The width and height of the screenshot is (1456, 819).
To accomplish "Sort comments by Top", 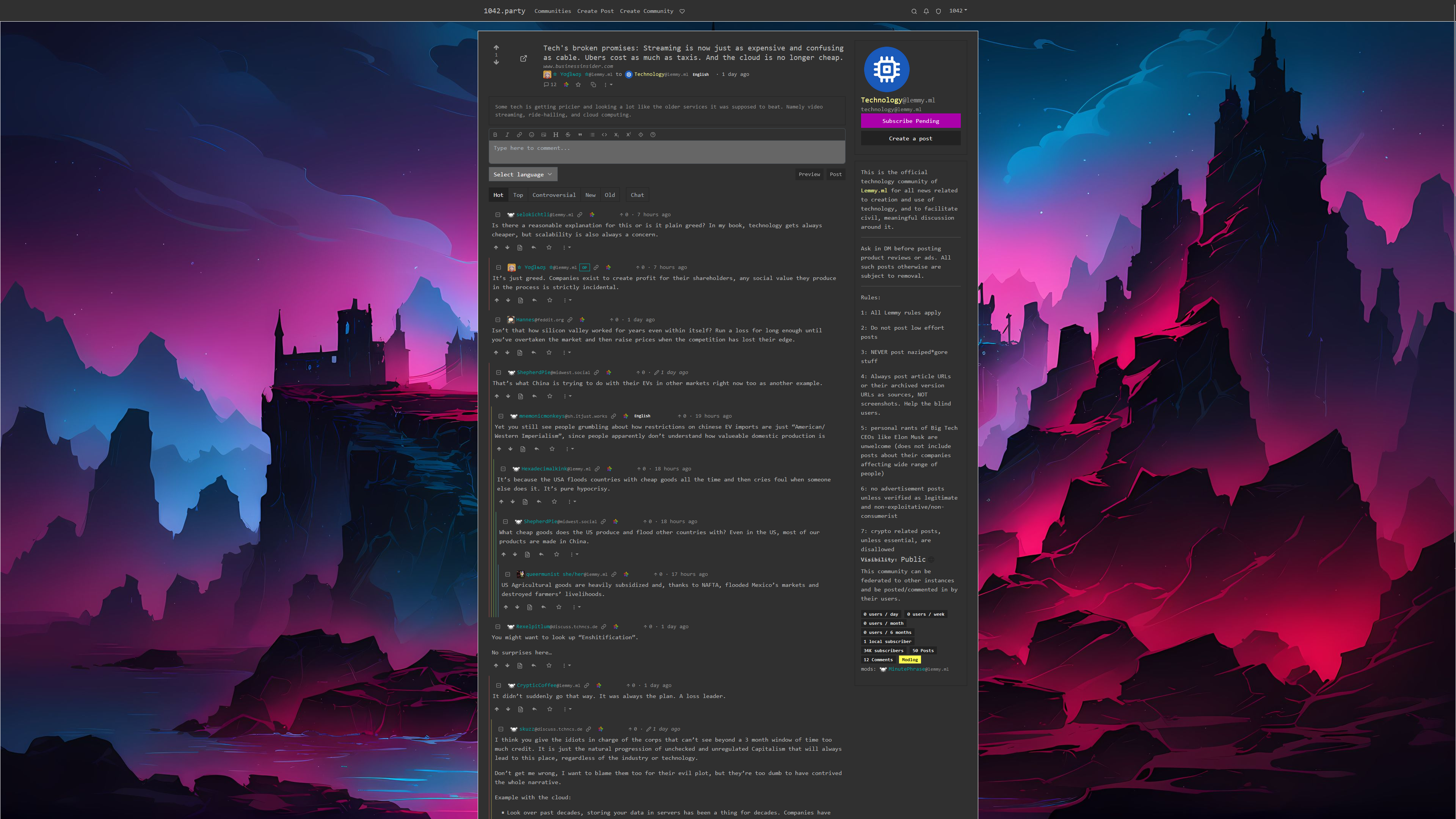I will pyautogui.click(x=518, y=195).
